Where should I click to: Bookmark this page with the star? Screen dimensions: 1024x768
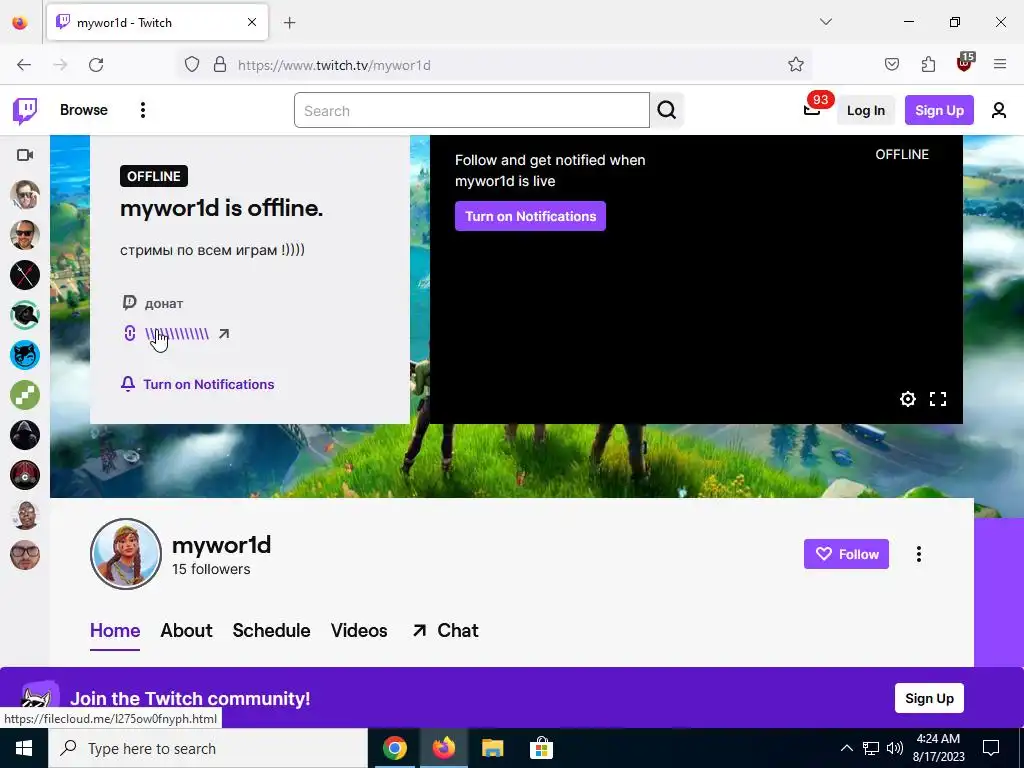pyautogui.click(x=795, y=65)
